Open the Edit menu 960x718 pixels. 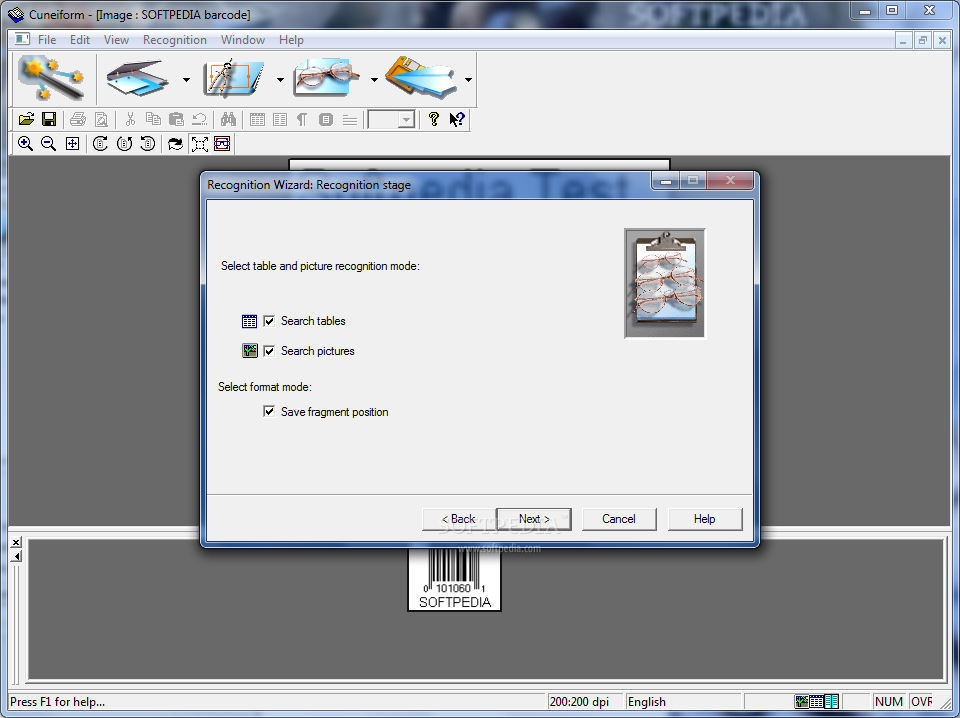80,40
